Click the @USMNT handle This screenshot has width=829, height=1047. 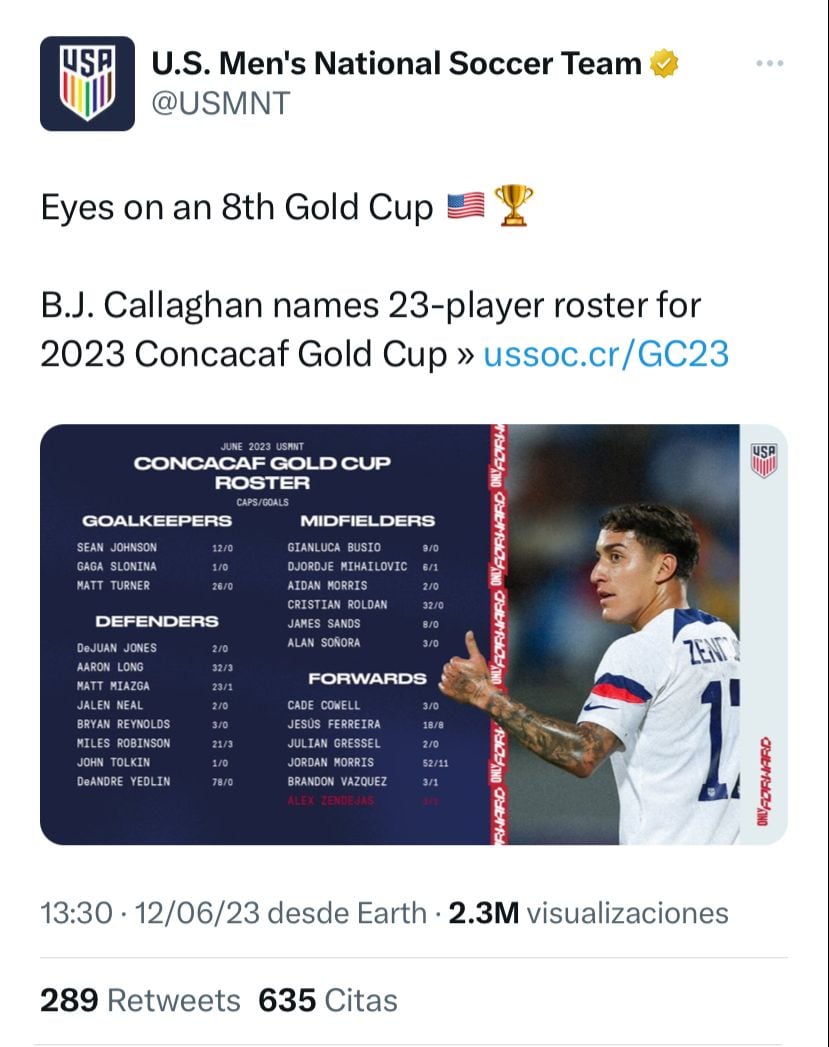pyautogui.click(x=216, y=100)
